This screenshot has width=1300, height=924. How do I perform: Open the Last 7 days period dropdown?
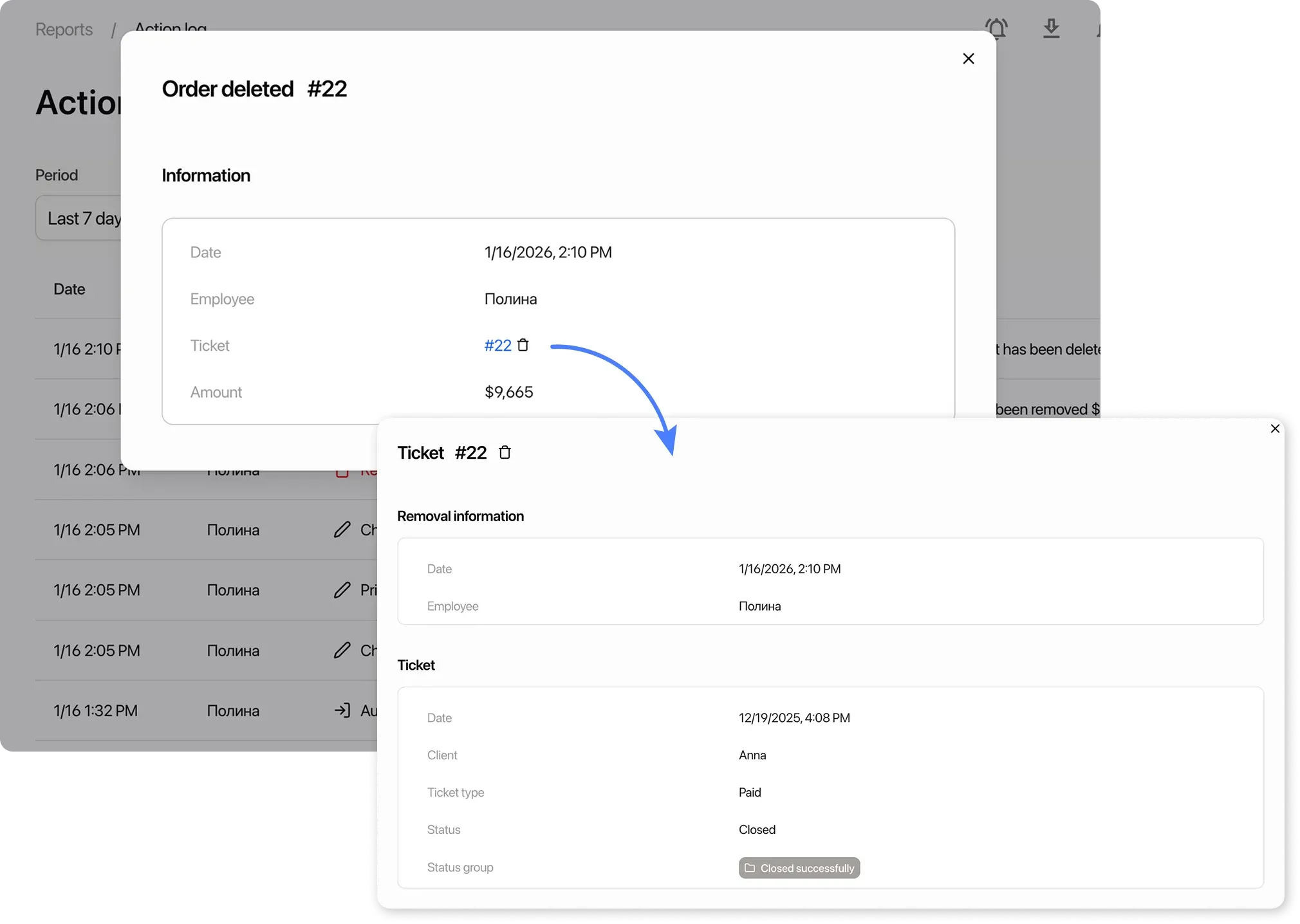click(x=79, y=218)
